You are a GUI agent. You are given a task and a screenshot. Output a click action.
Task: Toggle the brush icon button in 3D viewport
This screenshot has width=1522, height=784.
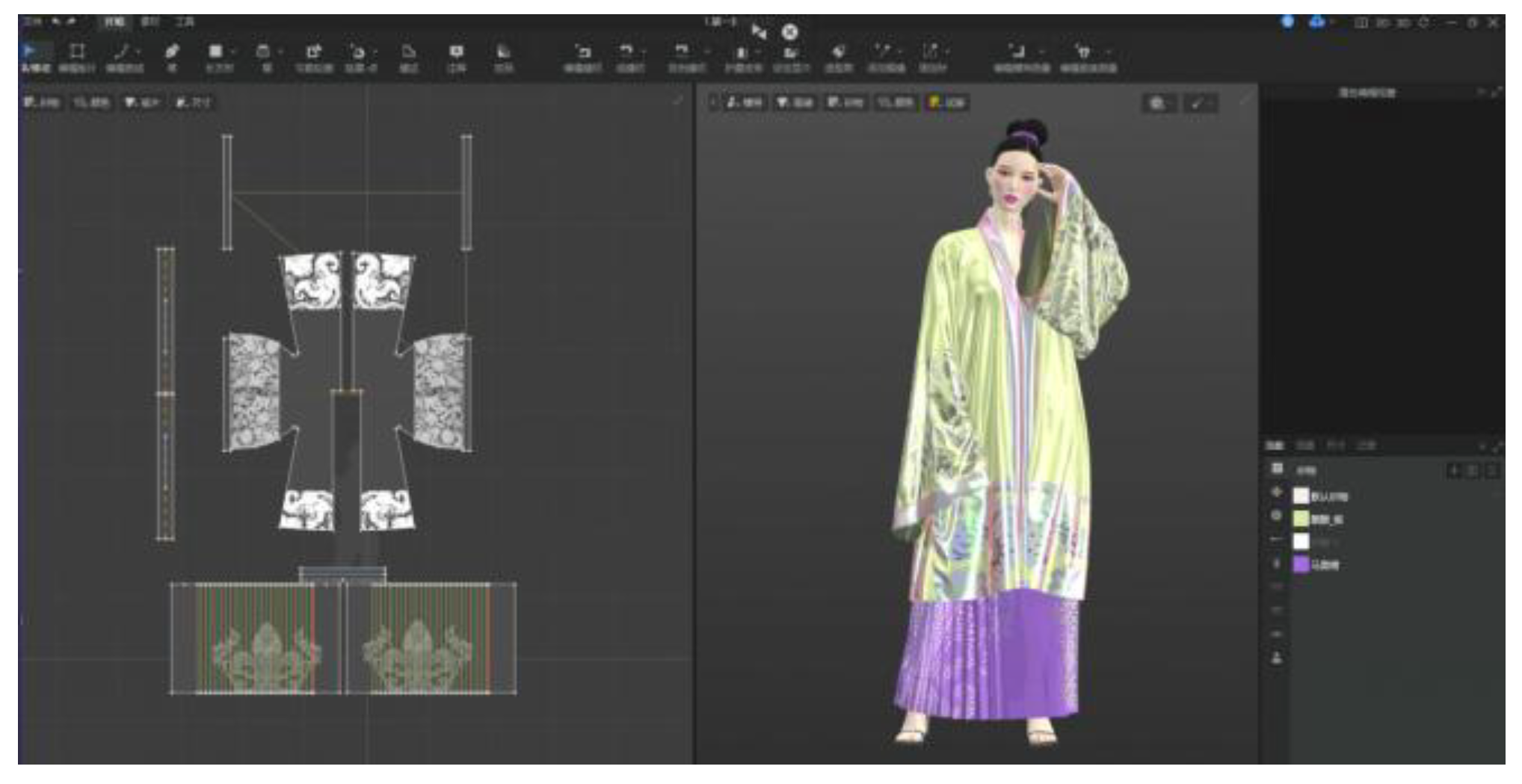(x=1199, y=103)
